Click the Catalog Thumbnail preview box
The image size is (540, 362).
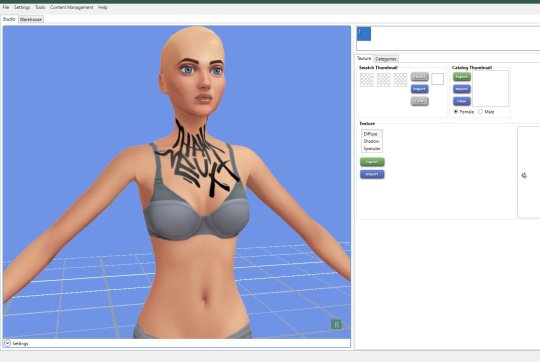click(x=490, y=89)
